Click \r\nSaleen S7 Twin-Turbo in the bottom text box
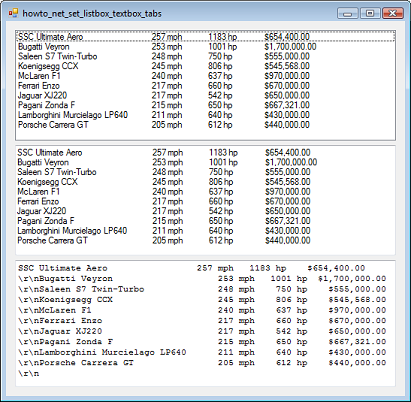Screen dimensions: 411x402 pos(81,289)
